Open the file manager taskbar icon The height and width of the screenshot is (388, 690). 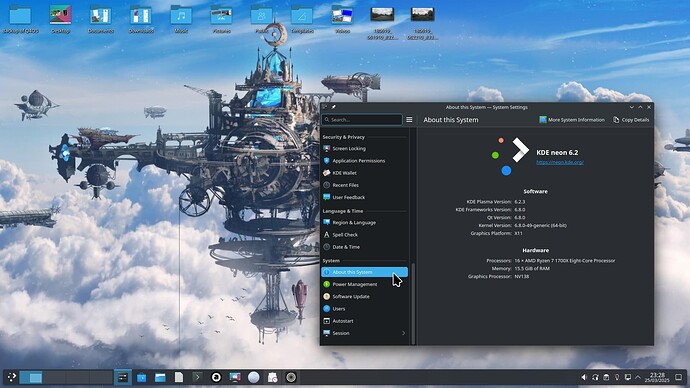[x=160, y=377]
